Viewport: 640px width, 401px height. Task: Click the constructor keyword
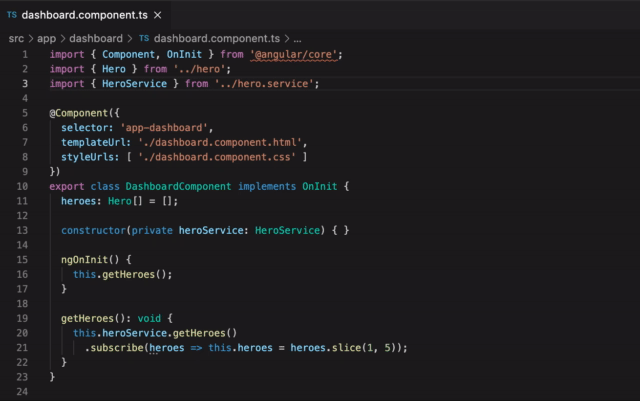tap(93, 231)
